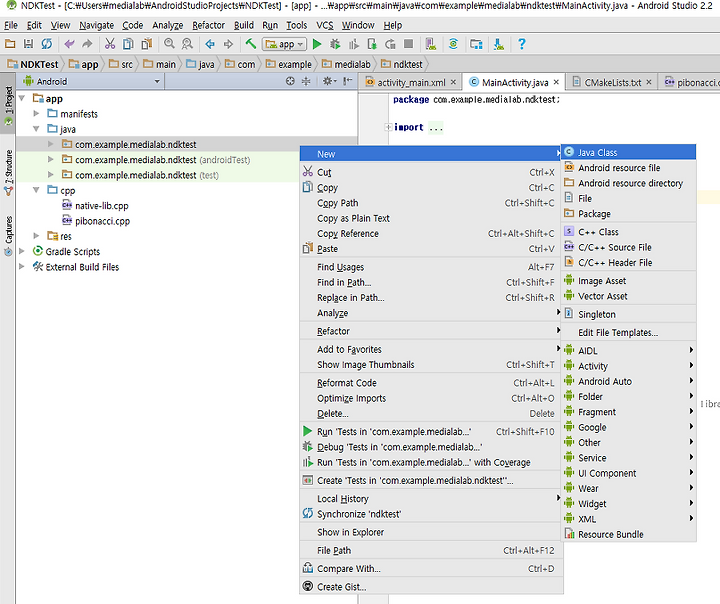Select Resource Bundle in submenu

tap(628, 534)
